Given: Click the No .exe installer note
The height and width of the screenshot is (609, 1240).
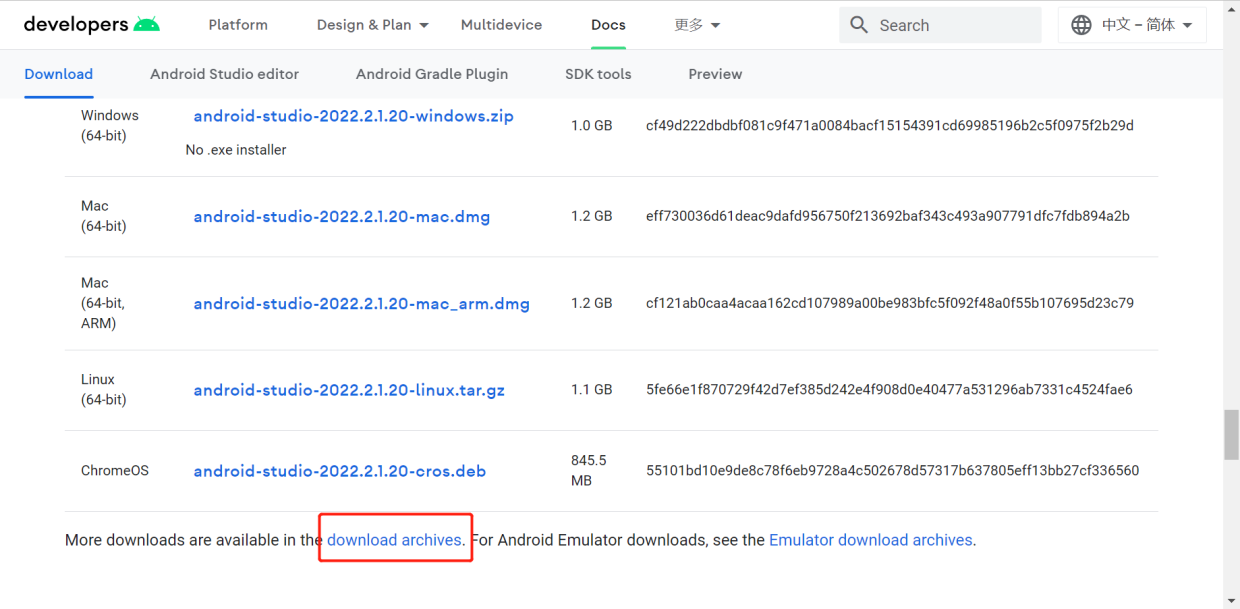Looking at the screenshot, I should (x=236, y=150).
